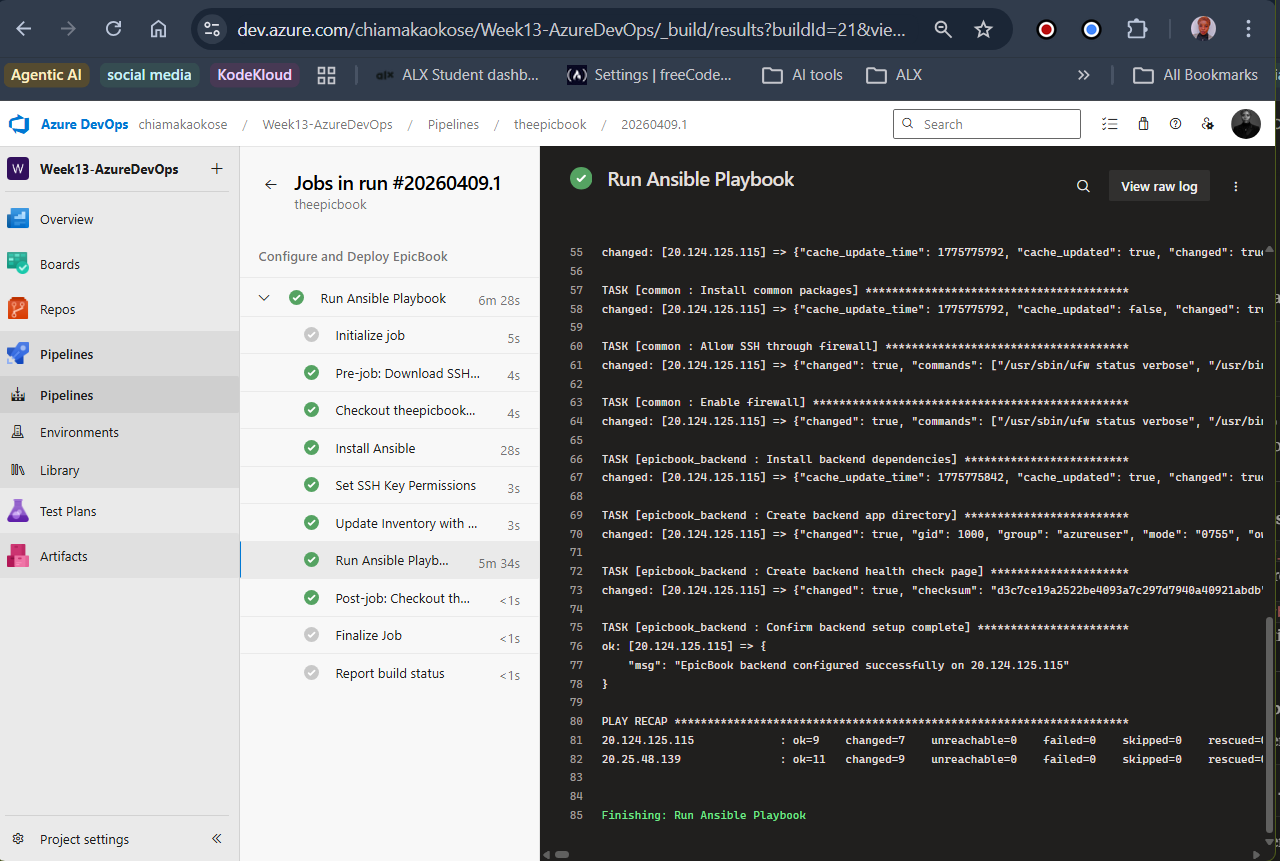Click the plus icon next to Week13-AzureDevOps
1280x861 pixels.
pyautogui.click(x=217, y=168)
